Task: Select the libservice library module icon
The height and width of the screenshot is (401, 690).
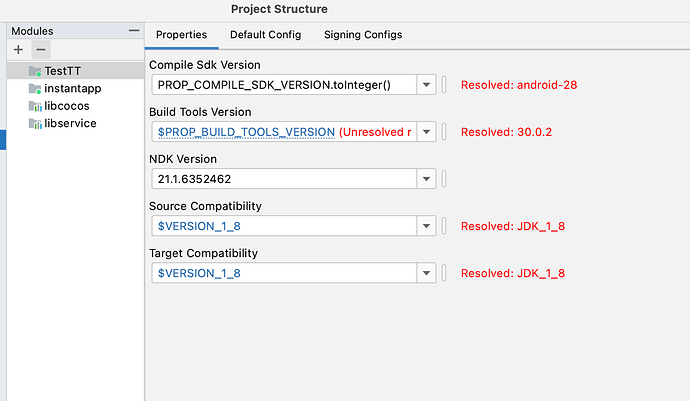Action: pos(35,123)
